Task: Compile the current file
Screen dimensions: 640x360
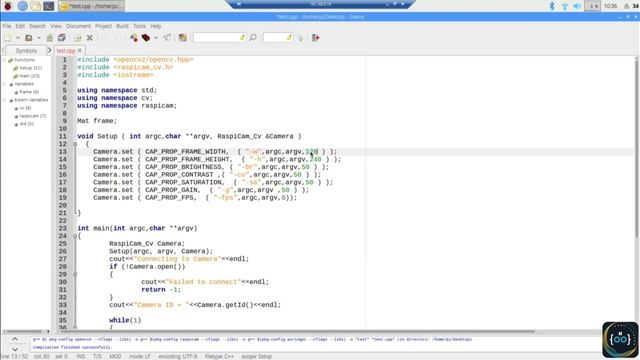Action: pyautogui.click(x=134, y=38)
